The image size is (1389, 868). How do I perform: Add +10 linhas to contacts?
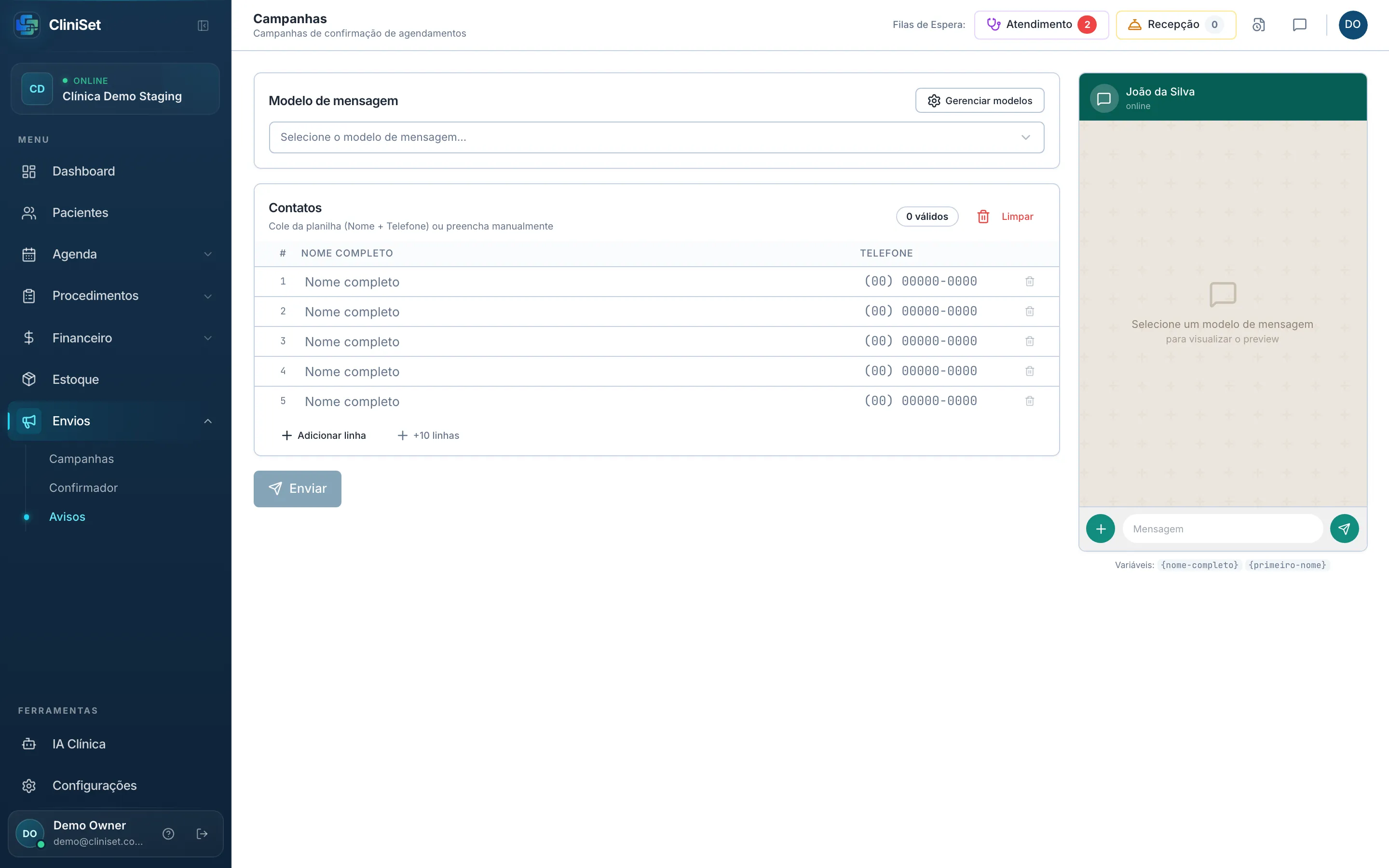[428, 435]
